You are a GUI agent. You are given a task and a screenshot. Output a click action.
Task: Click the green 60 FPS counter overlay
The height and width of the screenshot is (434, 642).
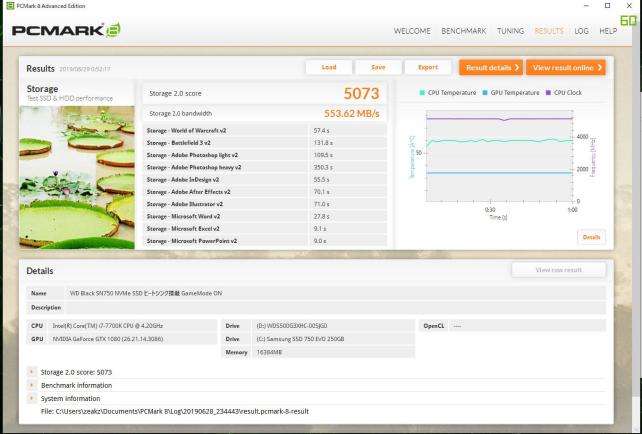pos(628,20)
